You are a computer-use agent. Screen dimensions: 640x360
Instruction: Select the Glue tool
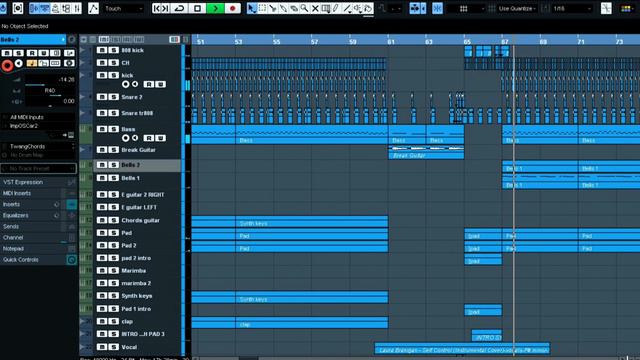283,8
